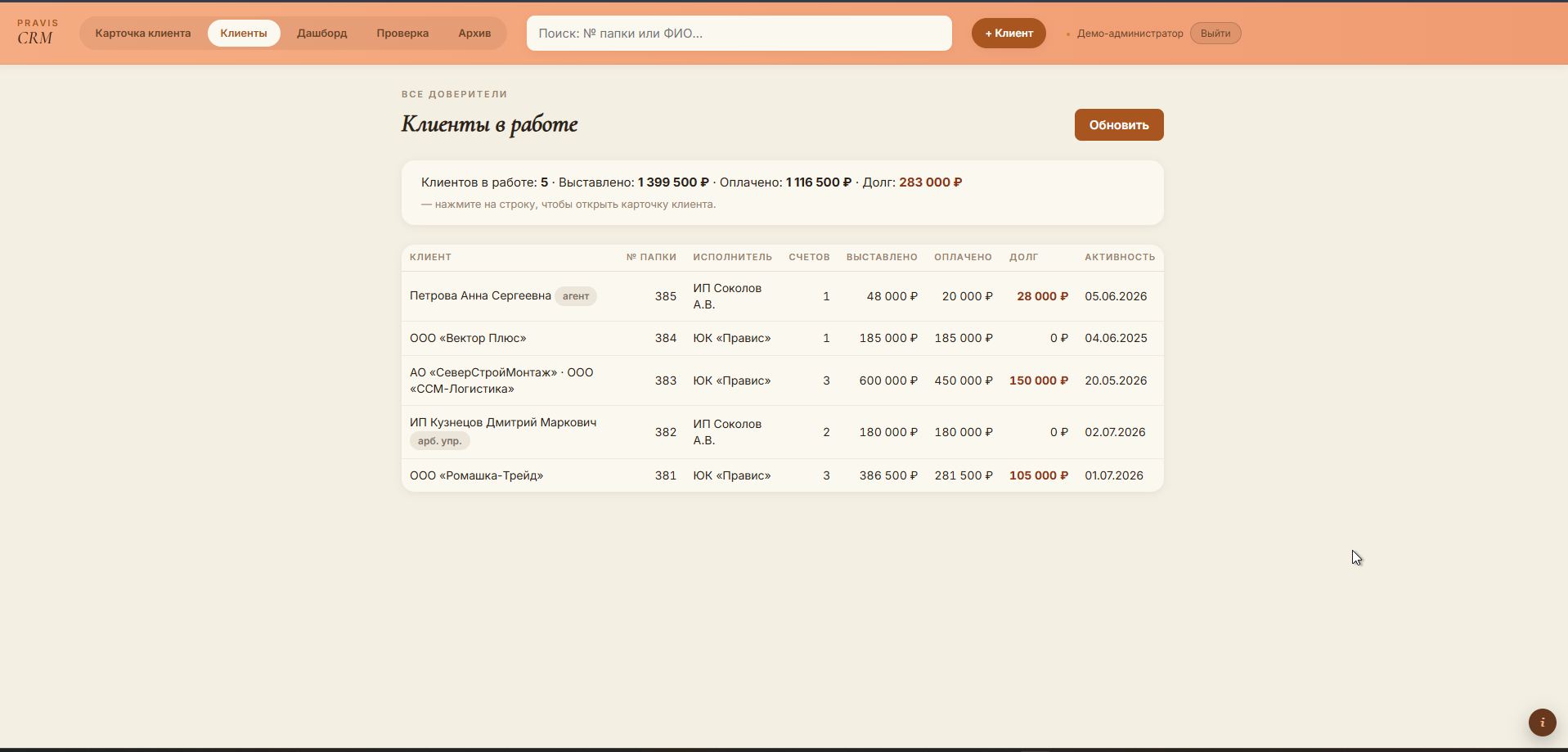Click the Клиент column header
This screenshot has height=752, width=1568.
(430, 257)
